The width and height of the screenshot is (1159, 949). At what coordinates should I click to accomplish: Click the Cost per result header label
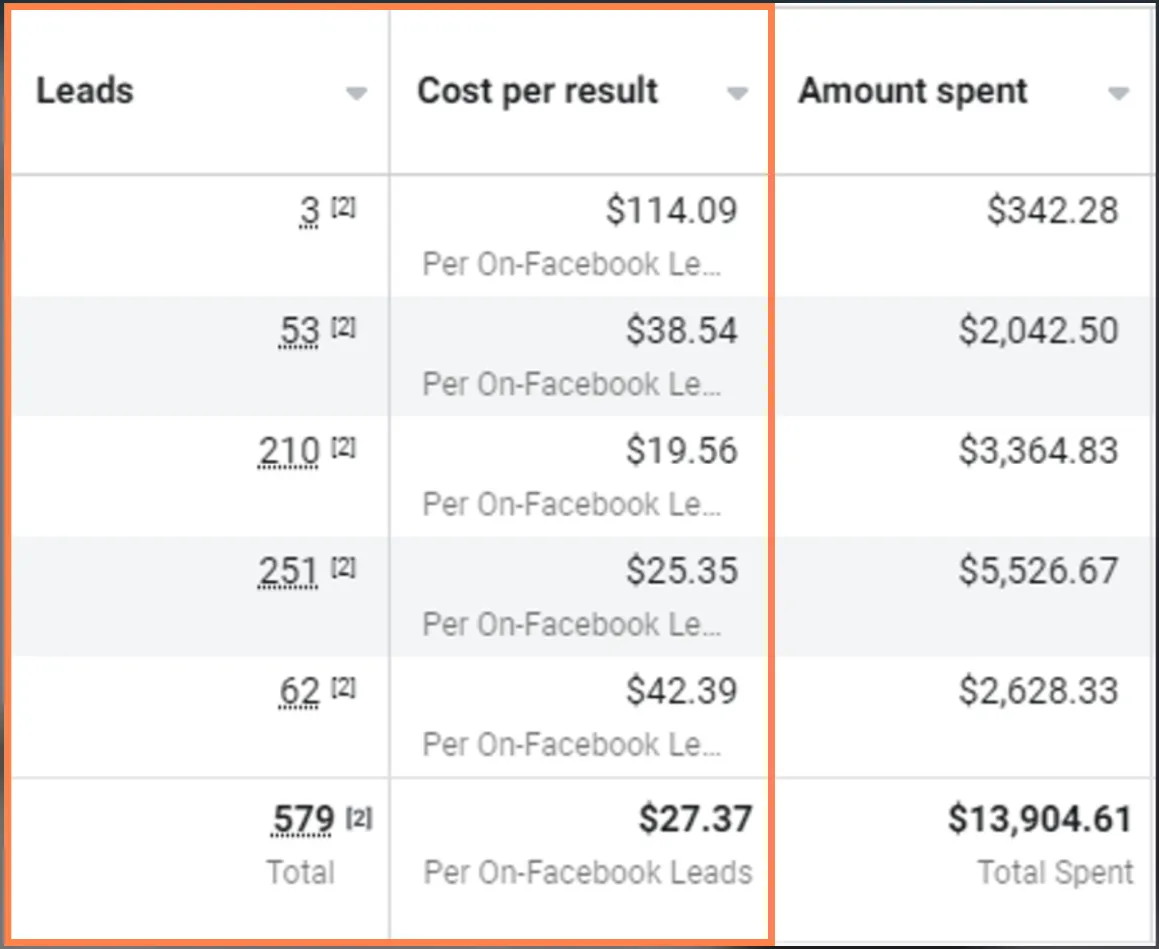coord(537,91)
